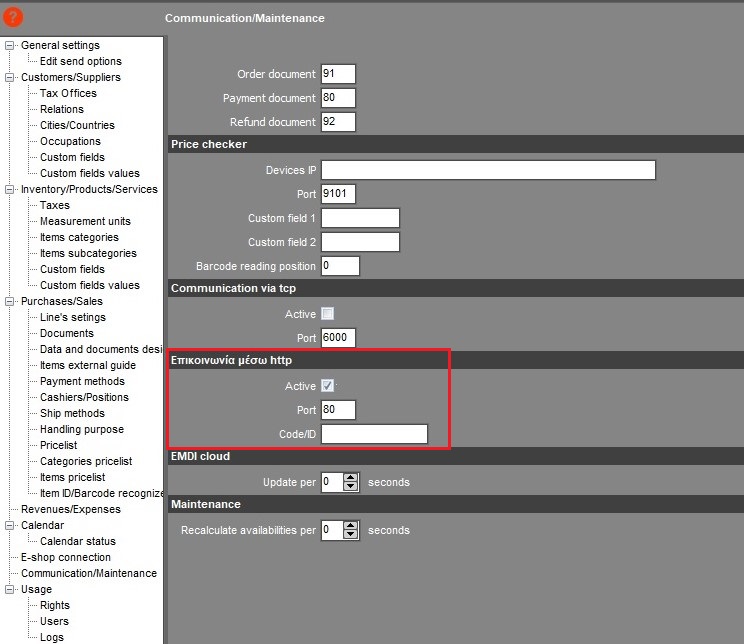Viewport: 744px width, 644px height.
Task: Select Categories pricelist tree item
Action: [x=86, y=461]
